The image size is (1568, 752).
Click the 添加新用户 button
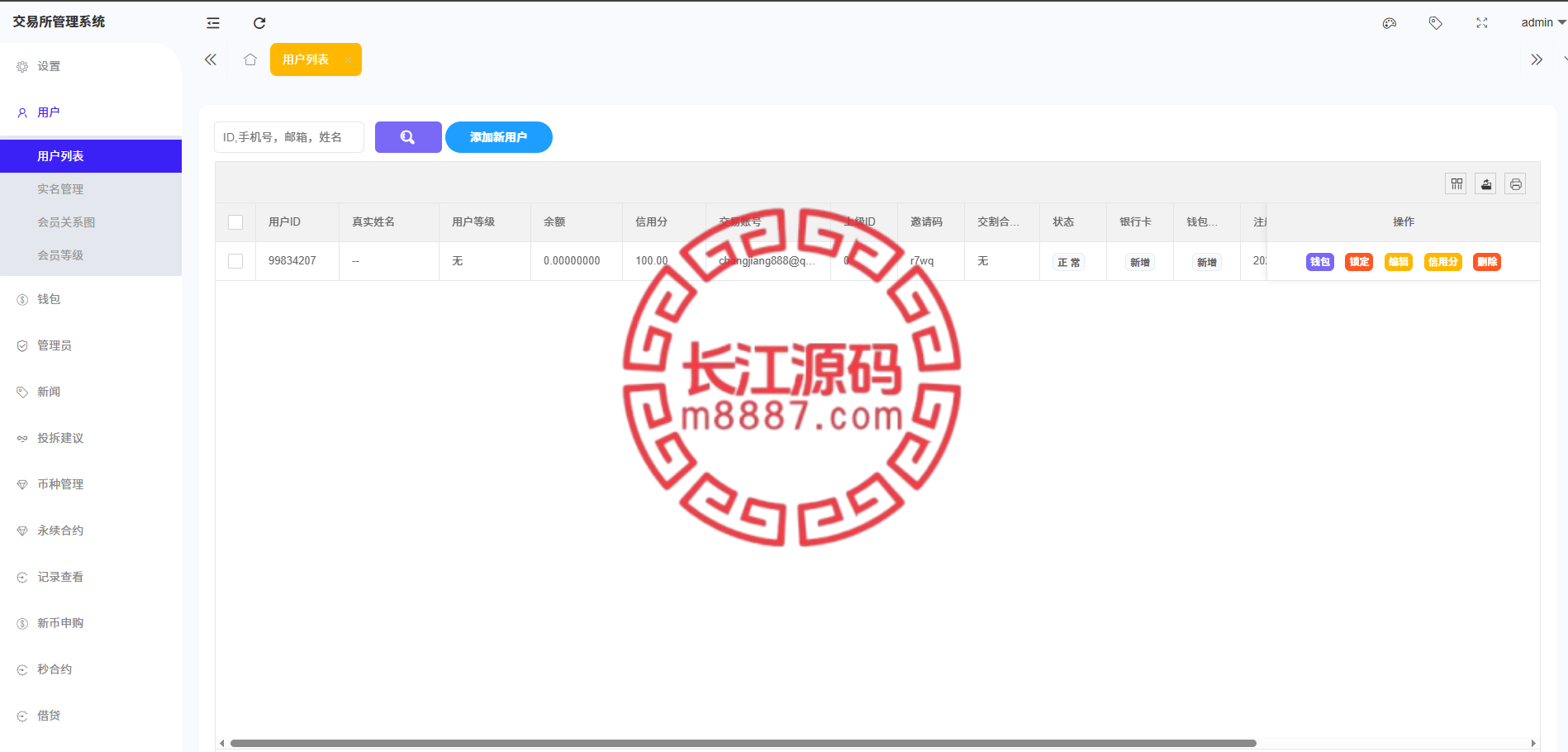click(499, 137)
